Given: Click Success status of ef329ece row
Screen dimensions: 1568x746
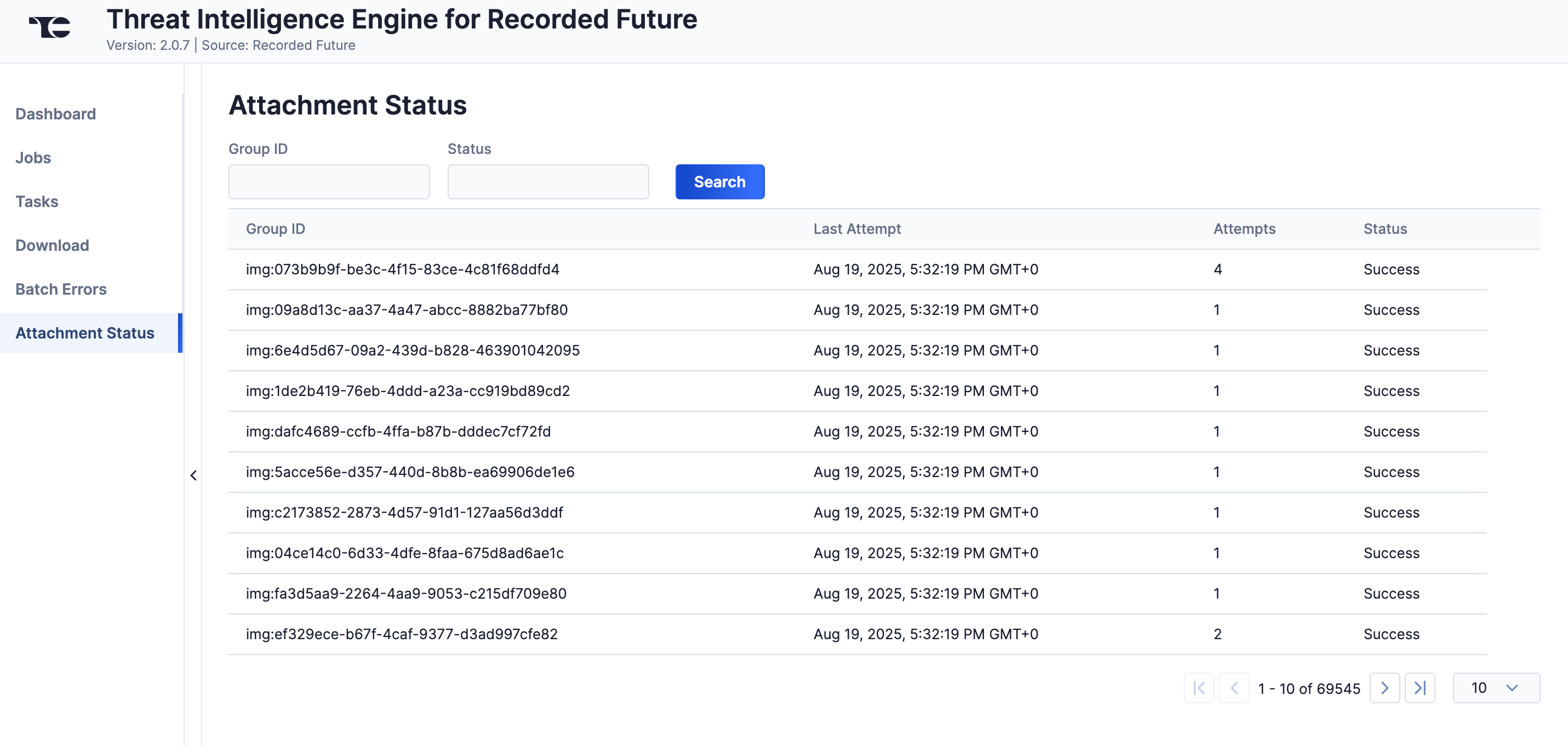Looking at the screenshot, I should (x=1391, y=634).
